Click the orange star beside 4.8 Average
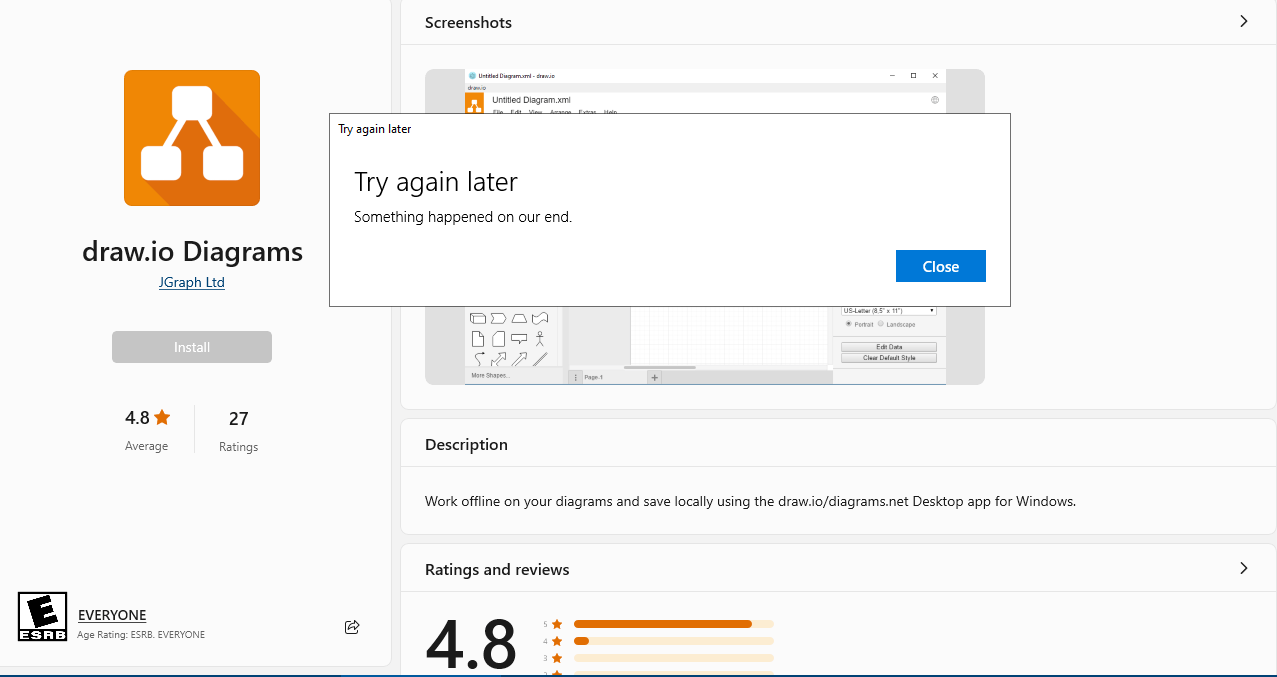This screenshot has height=677, width=1277. [x=162, y=417]
